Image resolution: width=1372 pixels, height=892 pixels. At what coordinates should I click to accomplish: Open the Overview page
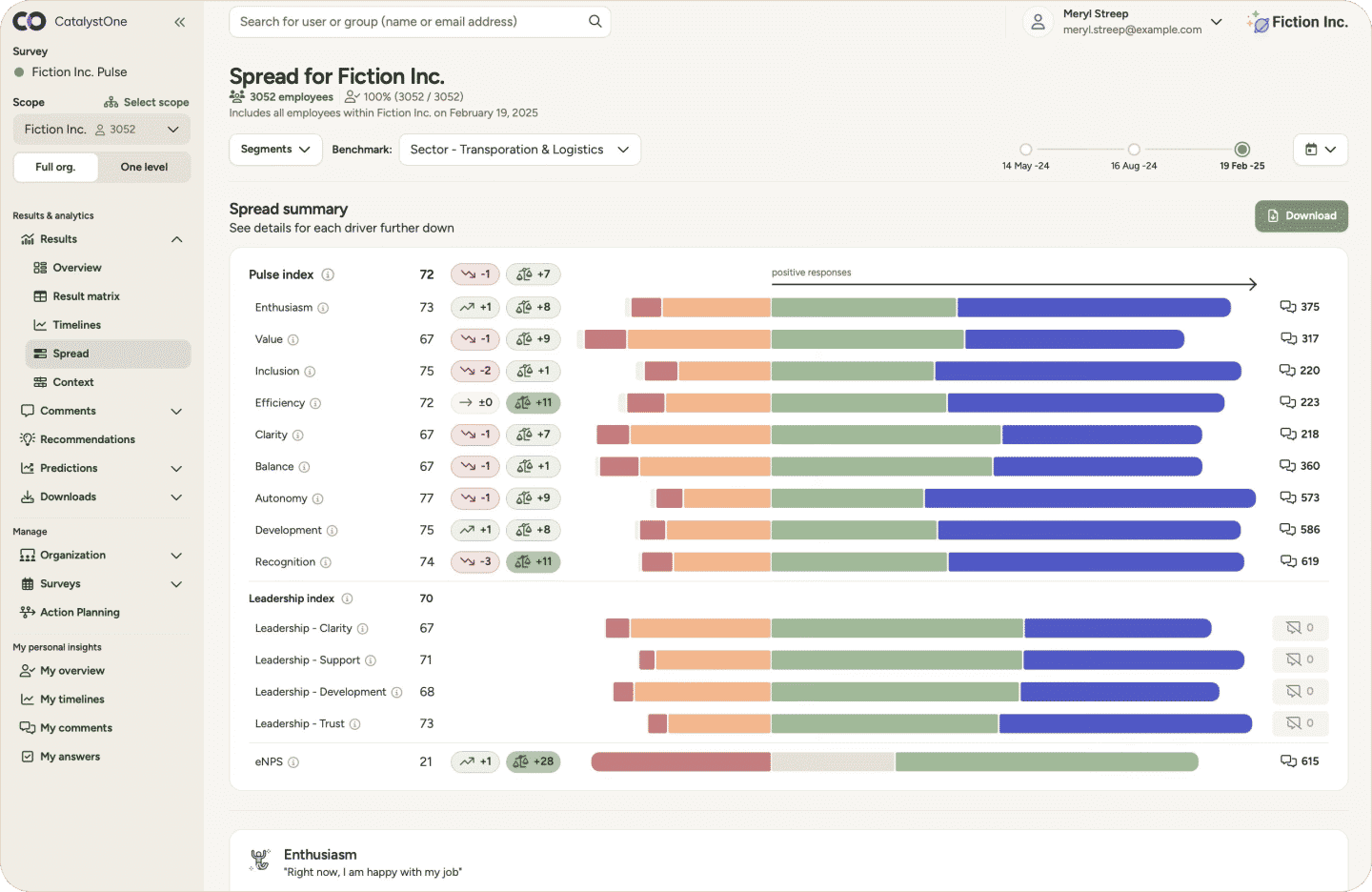[77, 268]
